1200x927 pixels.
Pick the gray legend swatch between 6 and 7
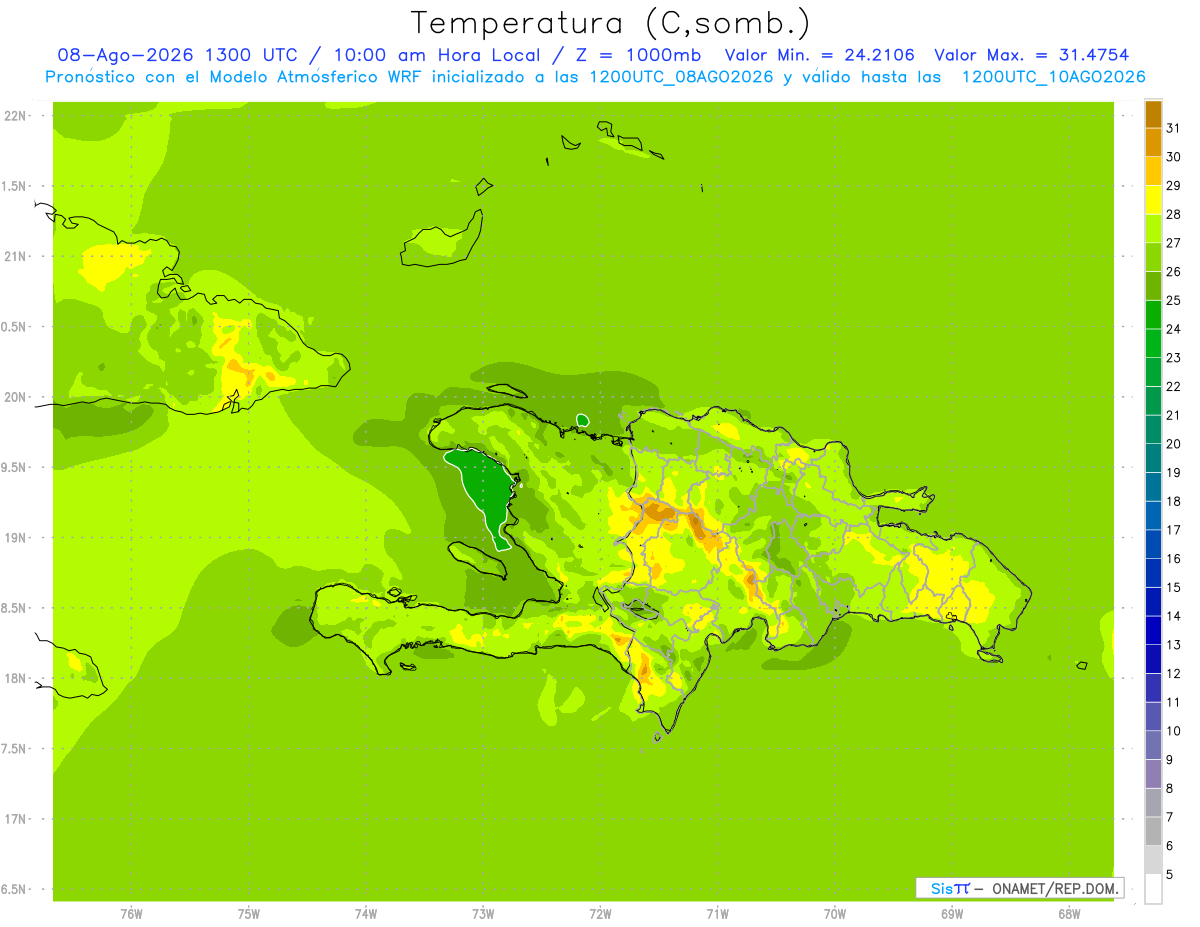coord(1153,831)
